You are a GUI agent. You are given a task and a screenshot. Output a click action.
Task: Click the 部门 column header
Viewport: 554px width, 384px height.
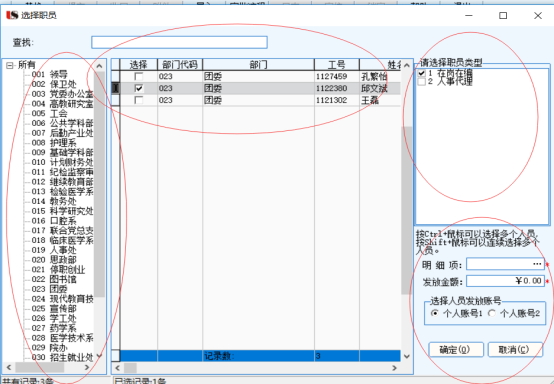click(x=258, y=65)
